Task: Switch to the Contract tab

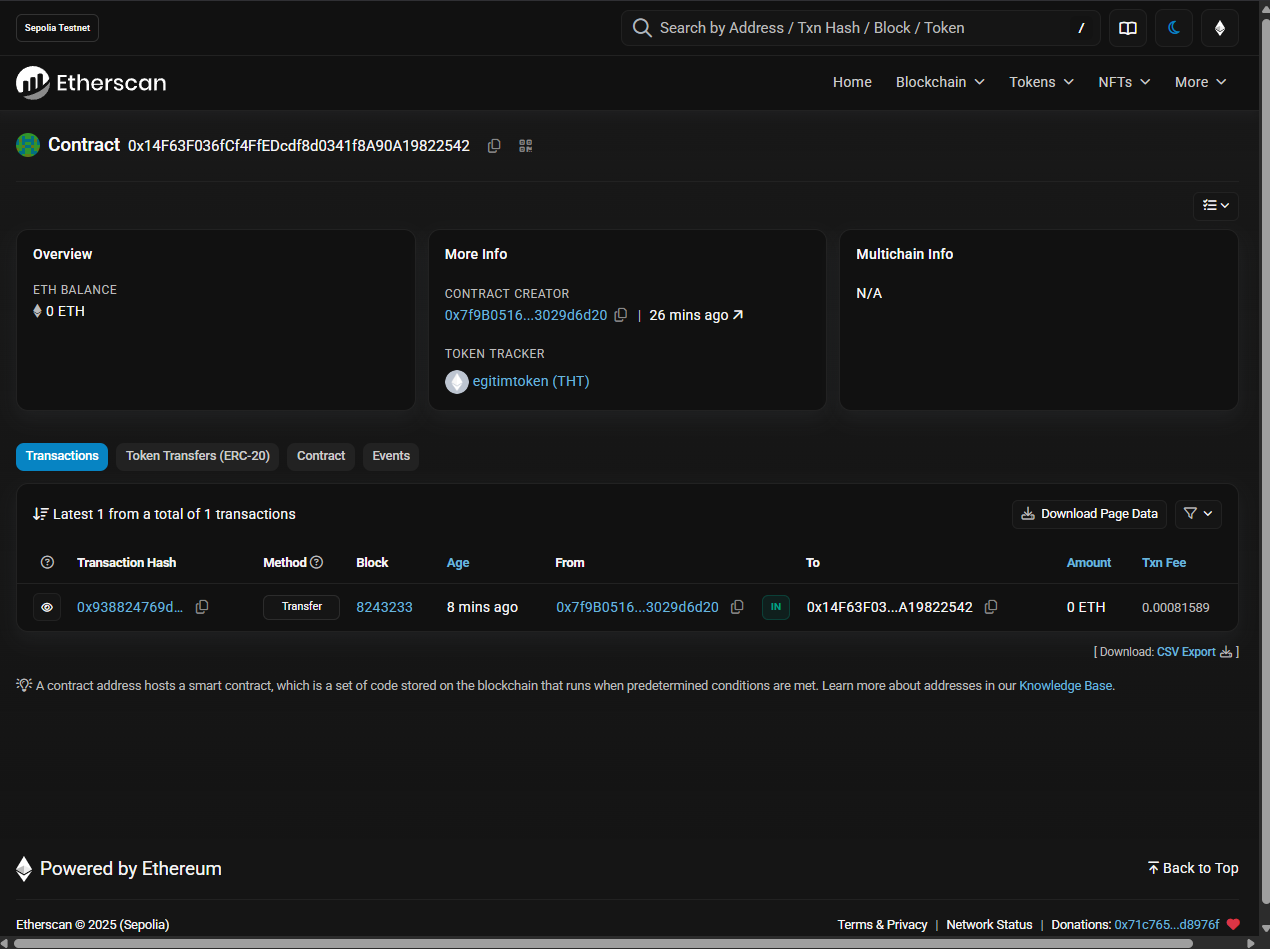Action: (x=321, y=456)
